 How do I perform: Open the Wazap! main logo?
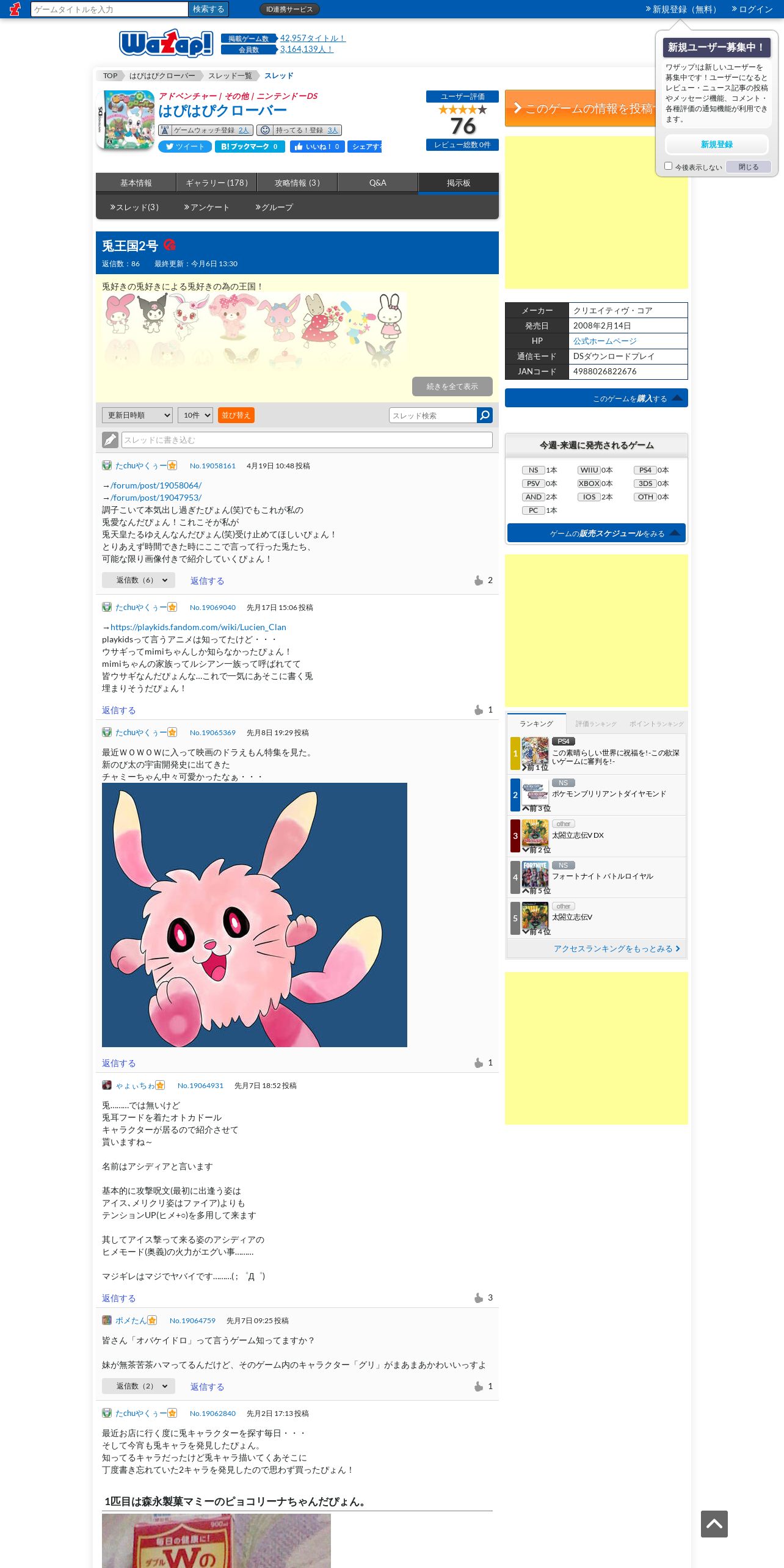point(166,43)
